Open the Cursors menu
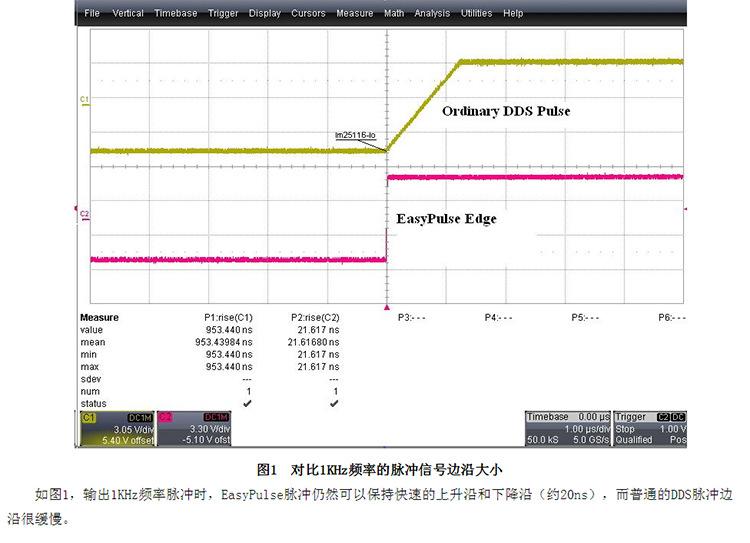 pos(308,14)
